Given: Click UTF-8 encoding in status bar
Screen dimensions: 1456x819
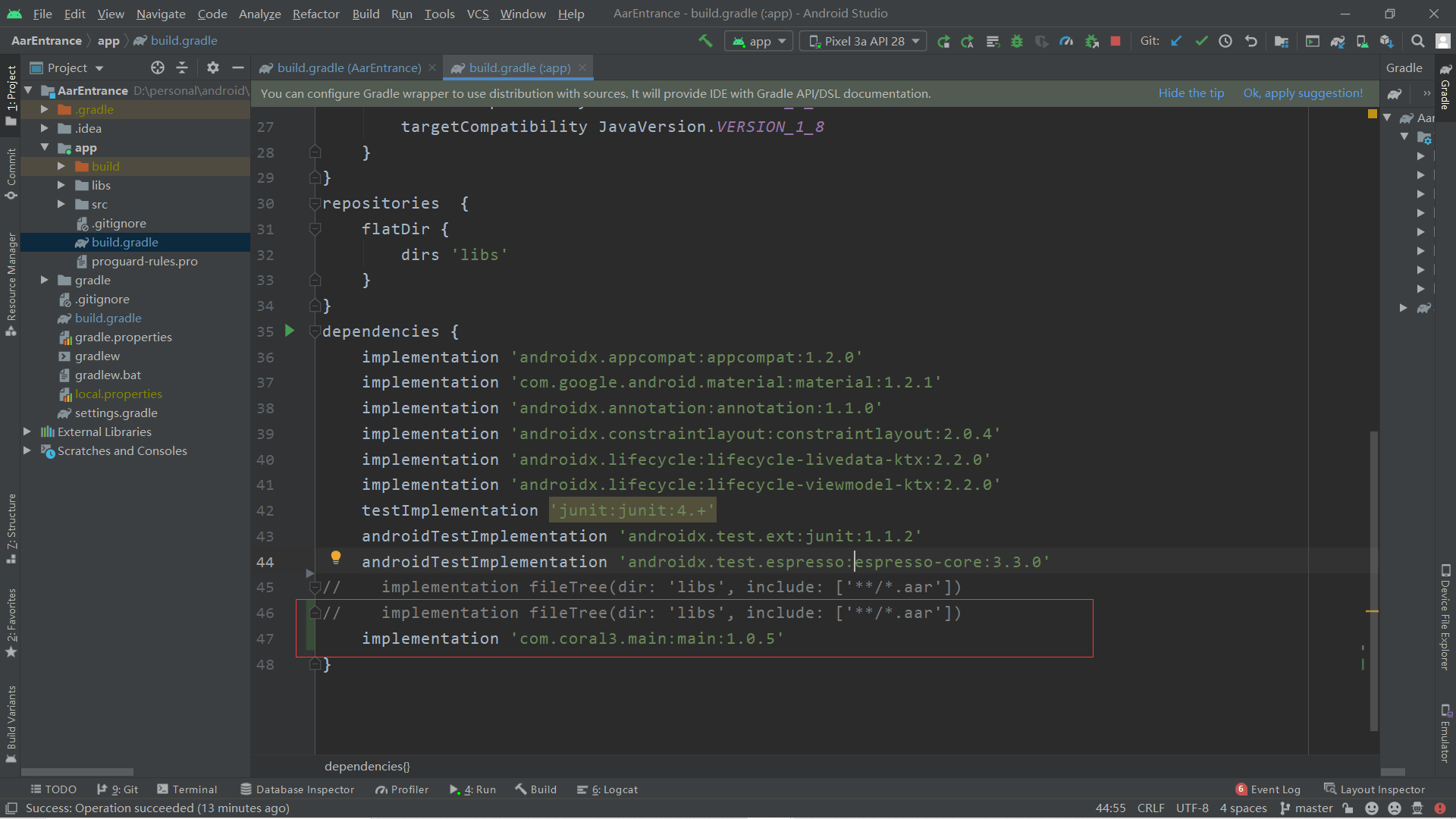Looking at the screenshot, I should coord(1192,808).
